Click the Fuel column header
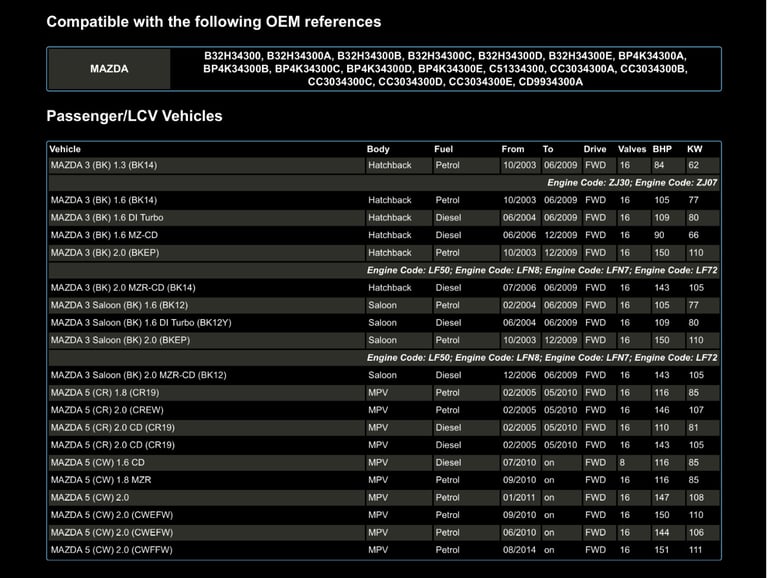Image resolution: width=768 pixels, height=578 pixels. [443, 149]
